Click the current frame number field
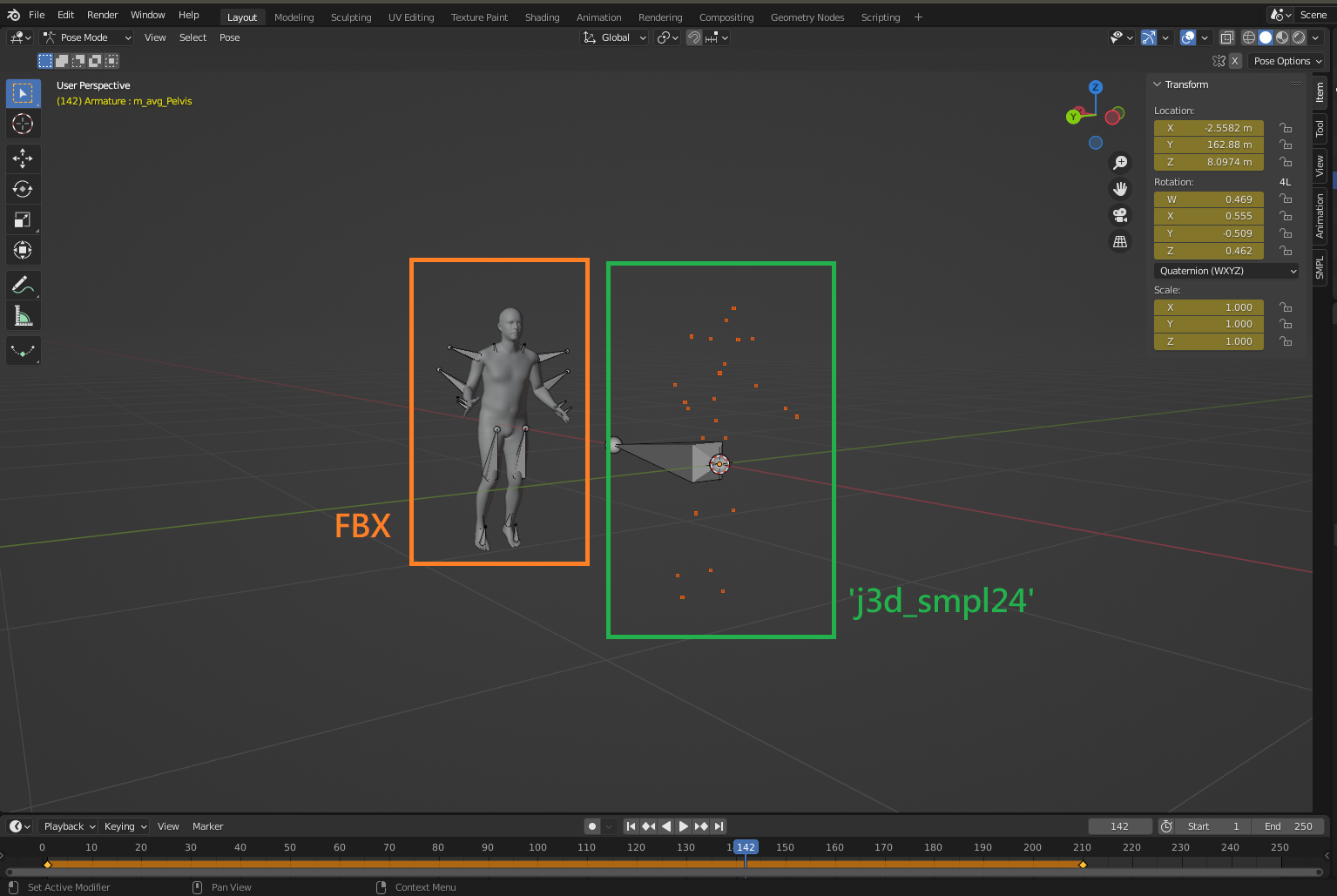1337x896 pixels. point(1120,825)
